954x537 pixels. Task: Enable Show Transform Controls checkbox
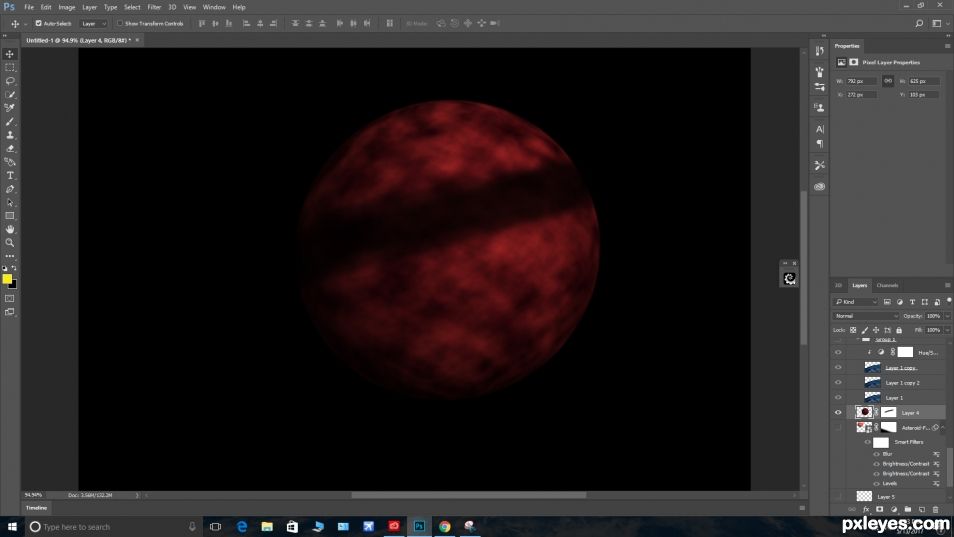(120, 23)
